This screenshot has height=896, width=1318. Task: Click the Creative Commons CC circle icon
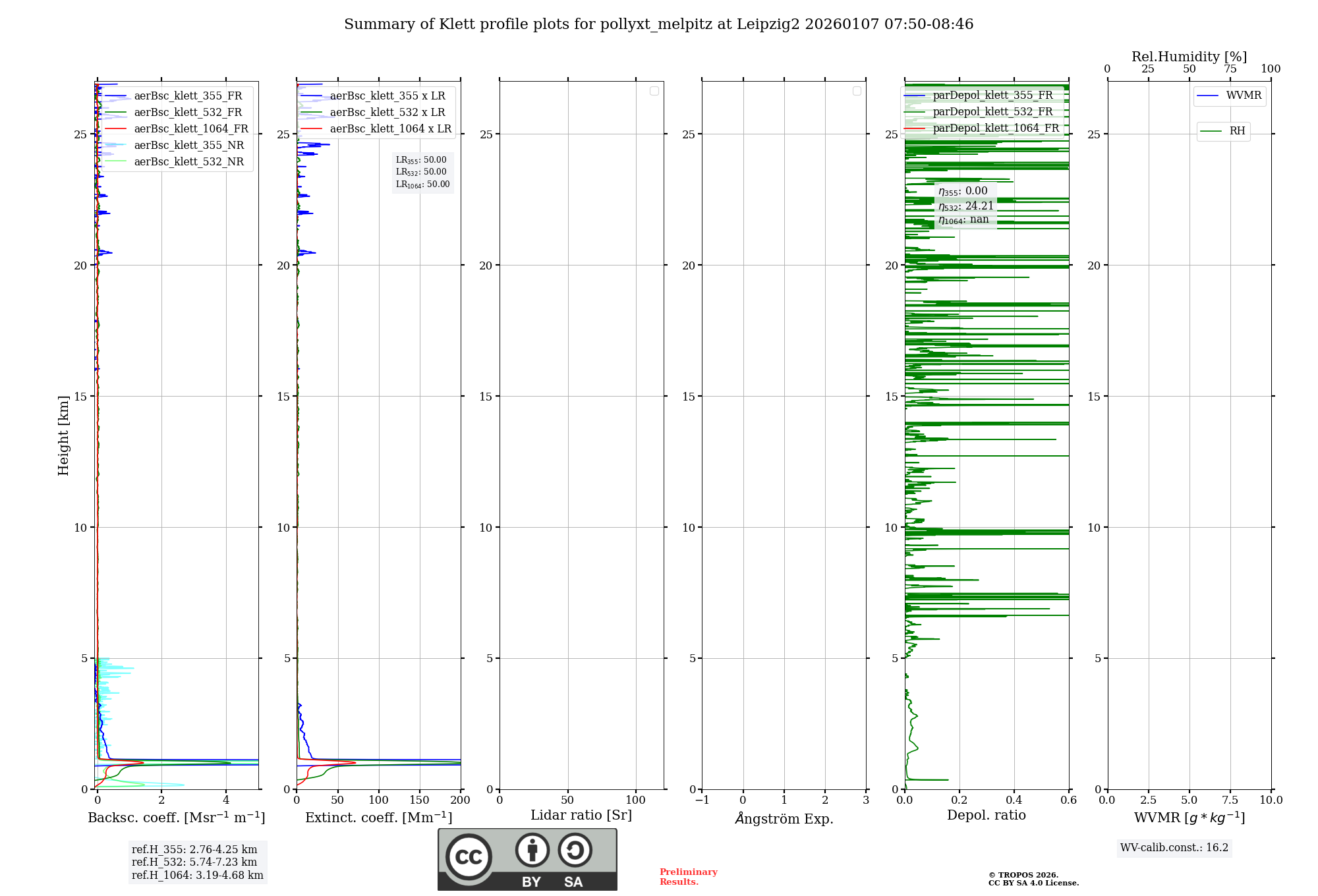click(x=469, y=856)
